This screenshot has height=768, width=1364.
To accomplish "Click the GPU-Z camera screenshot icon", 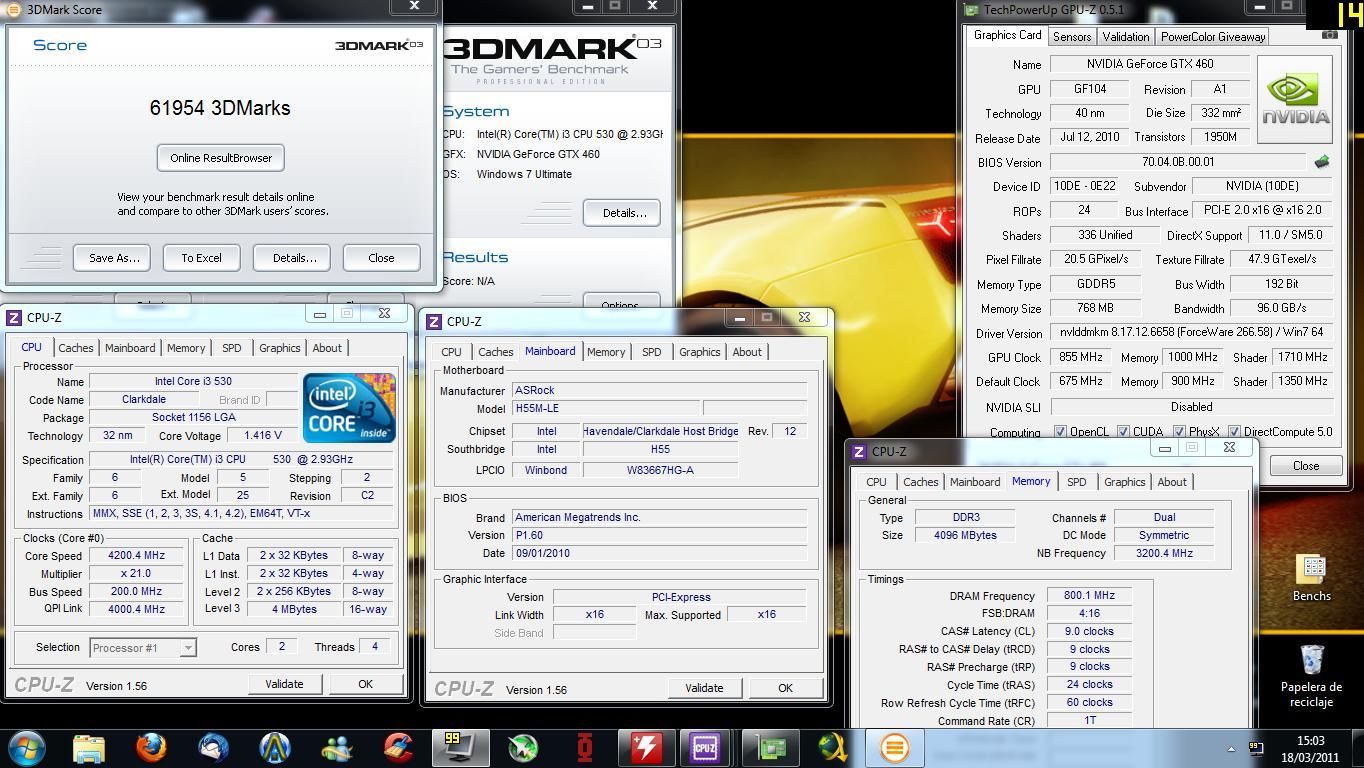I will pyautogui.click(x=1329, y=36).
